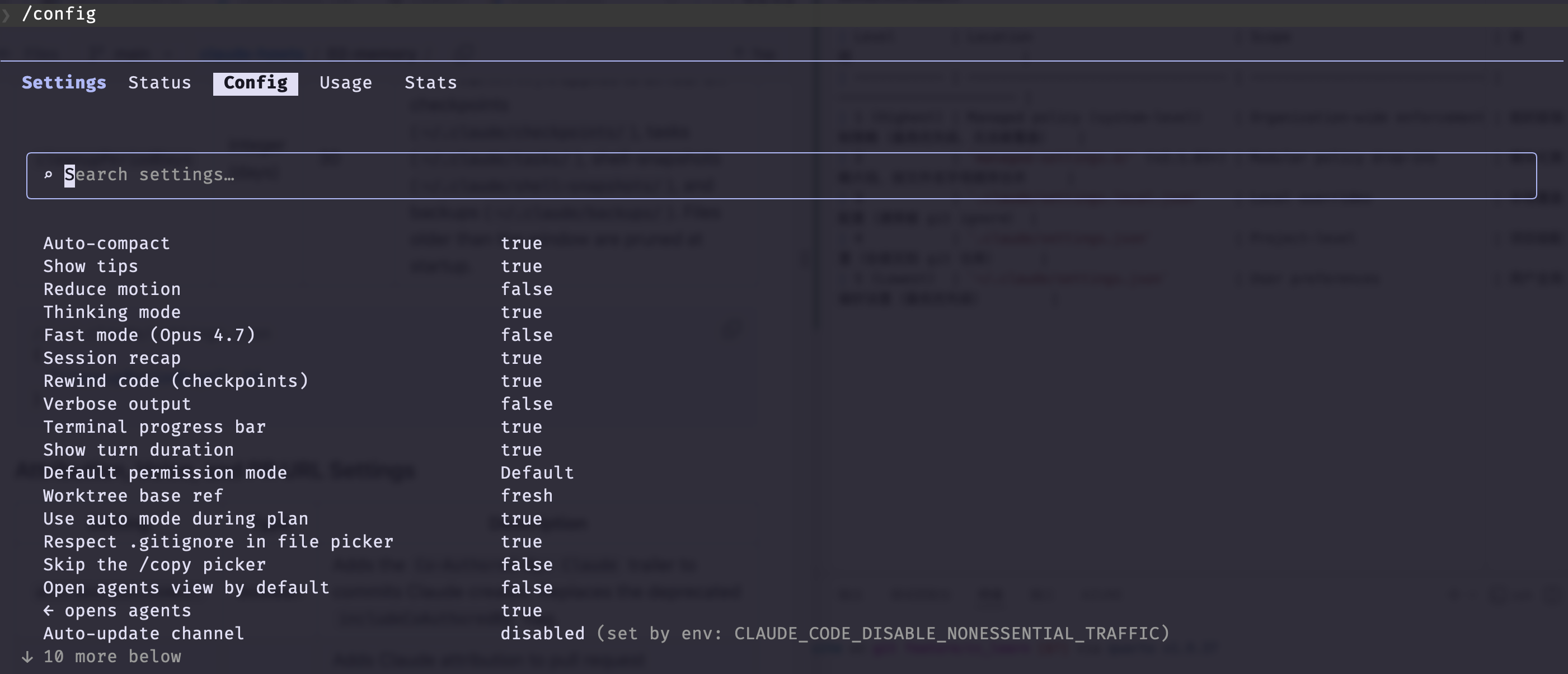The image size is (1568, 674).
Task: Switch to the Status tab
Action: click(x=159, y=83)
